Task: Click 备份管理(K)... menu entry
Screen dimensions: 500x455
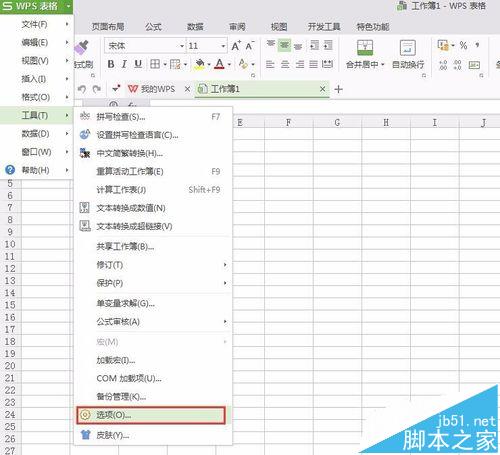Action: [x=153, y=397]
